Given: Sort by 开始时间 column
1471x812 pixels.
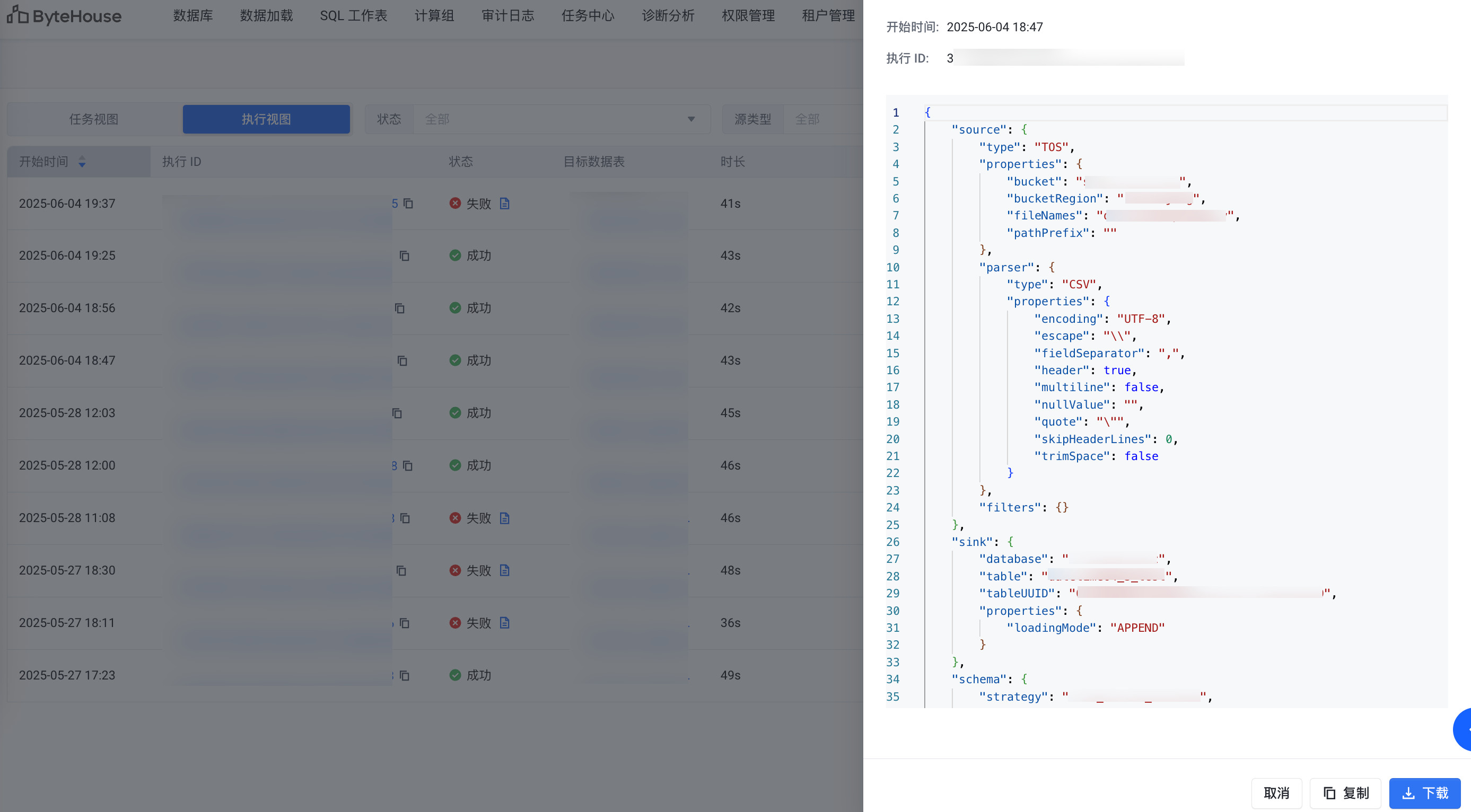Looking at the screenshot, I should pyautogui.click(x=82, y=162).
